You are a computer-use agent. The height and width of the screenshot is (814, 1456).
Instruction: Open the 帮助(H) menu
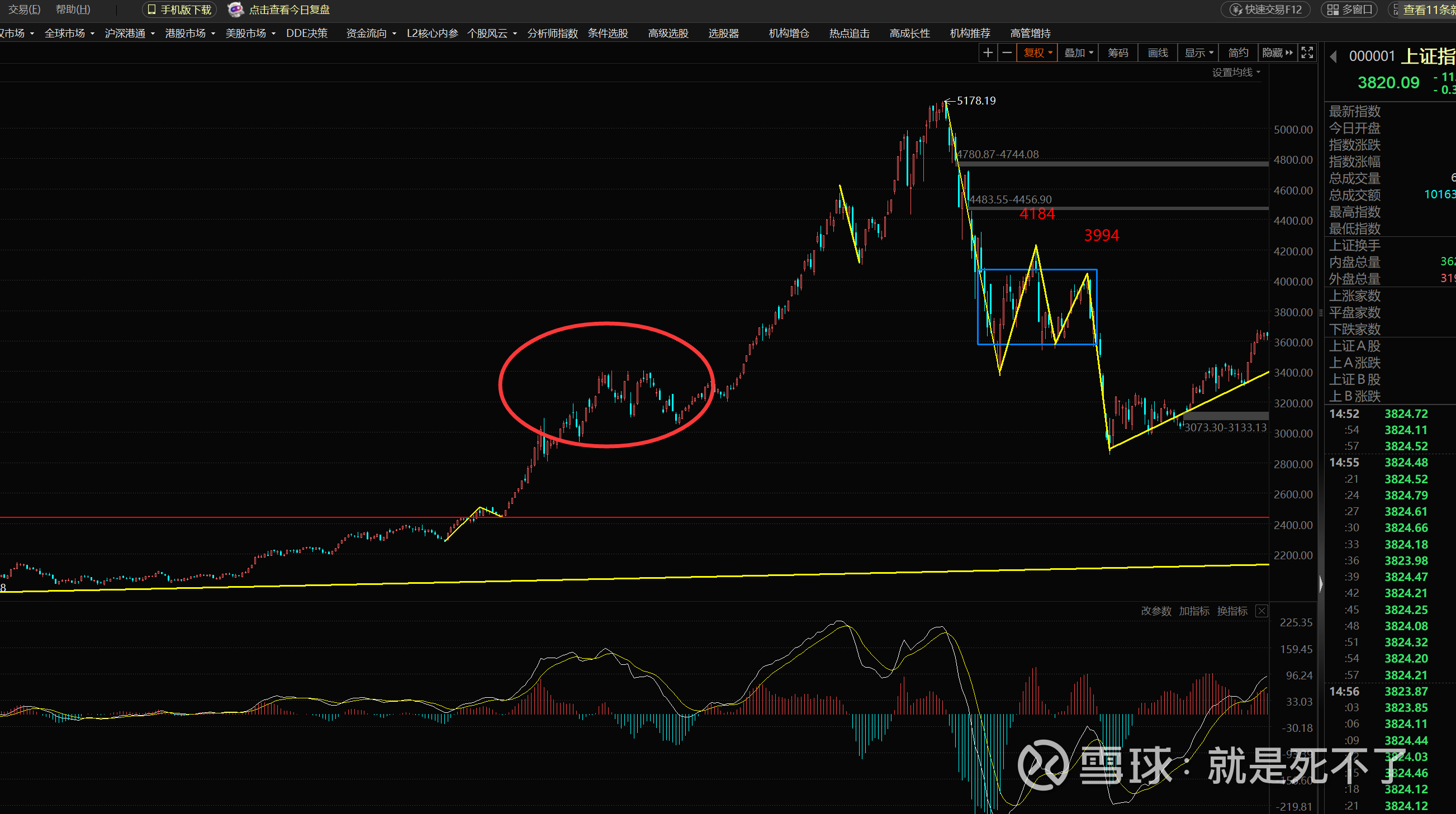tap(73, 9)
